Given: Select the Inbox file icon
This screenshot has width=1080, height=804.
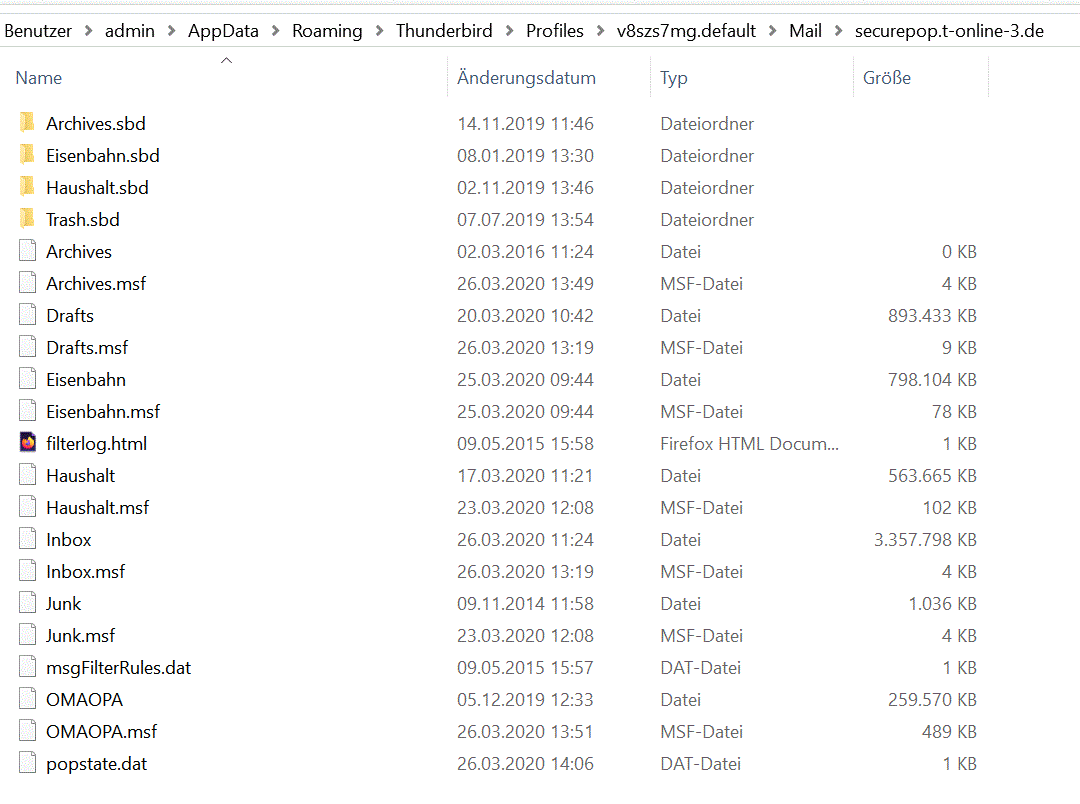Looking at the screenshot, I should point(27,539).
